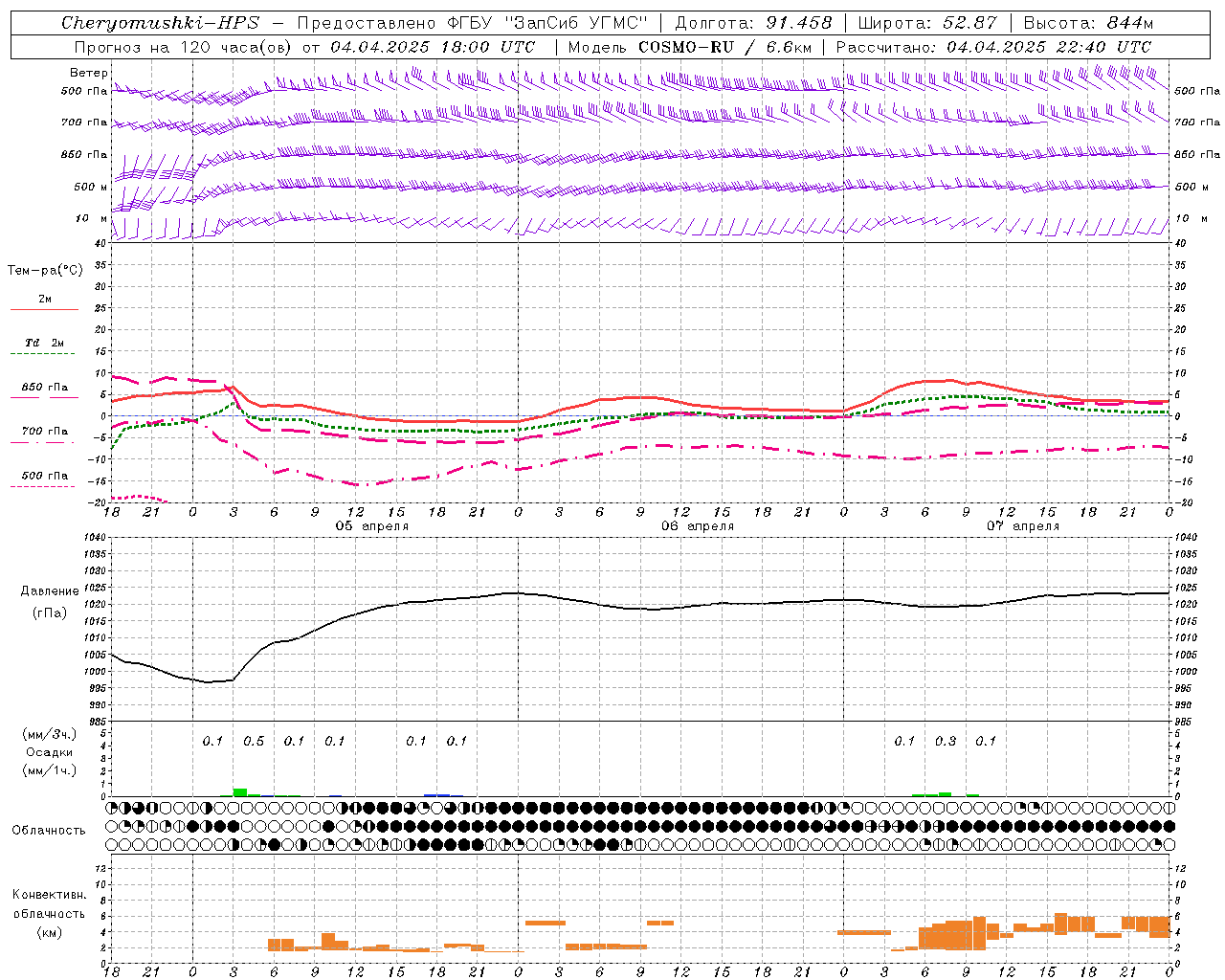Click the Долгота: 91.458 longitude value

[753, 23]
